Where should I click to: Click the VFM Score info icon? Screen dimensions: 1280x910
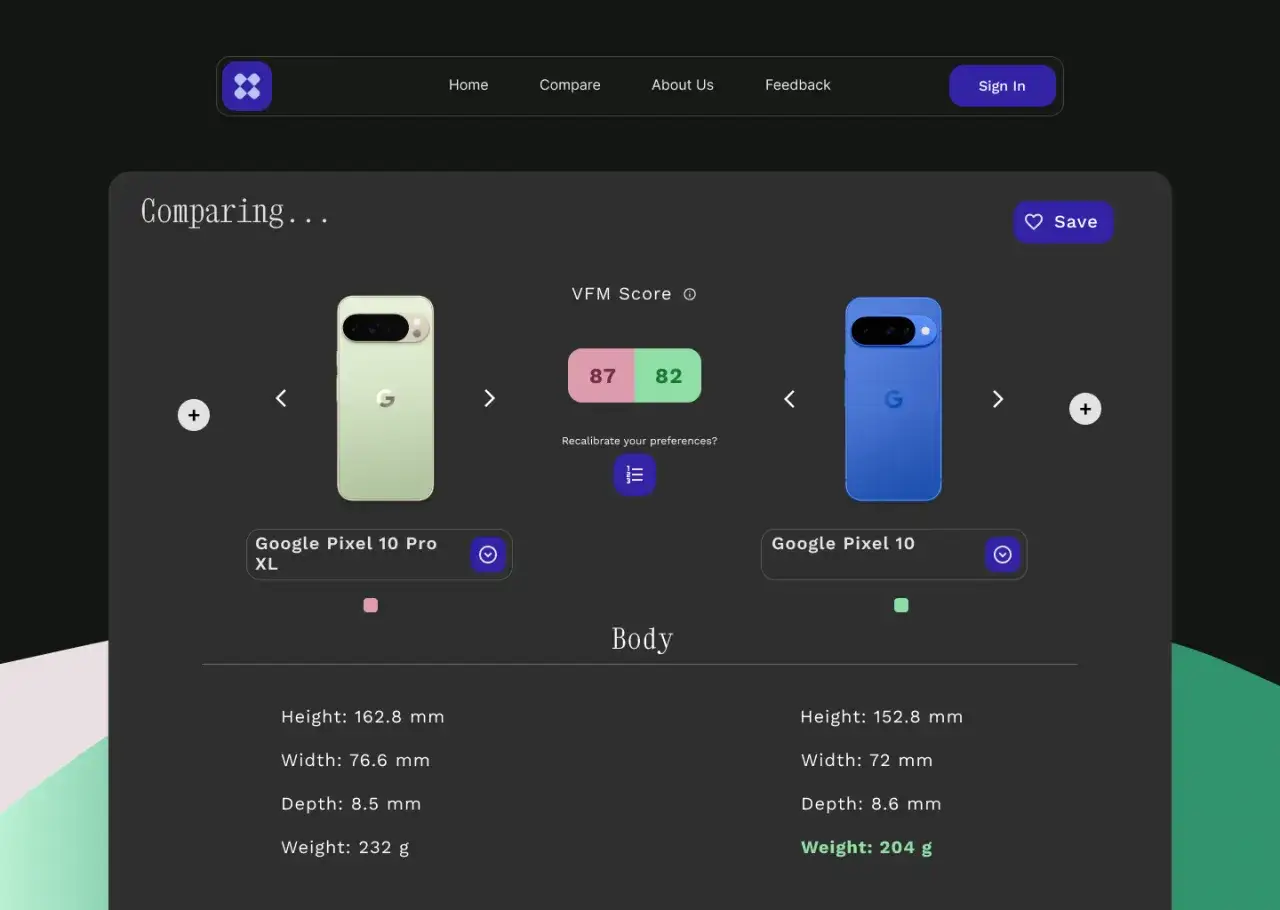(x=689, y=294)
